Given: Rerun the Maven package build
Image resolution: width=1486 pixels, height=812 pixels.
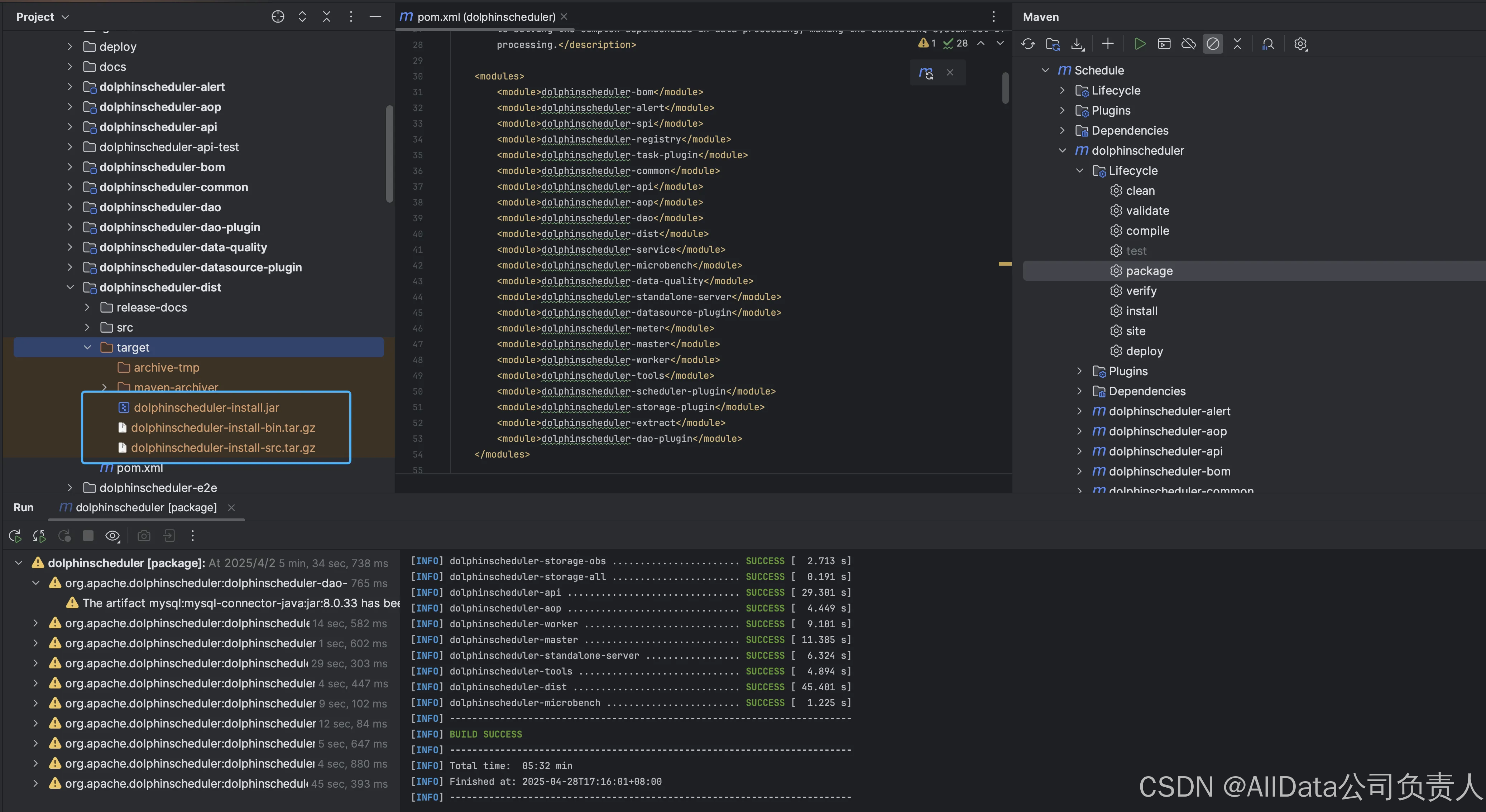Looking at the screenshot, I should (x=15, y=536).
